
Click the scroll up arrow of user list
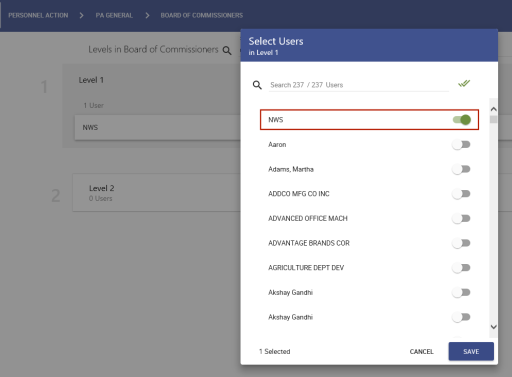pos(494,109)
